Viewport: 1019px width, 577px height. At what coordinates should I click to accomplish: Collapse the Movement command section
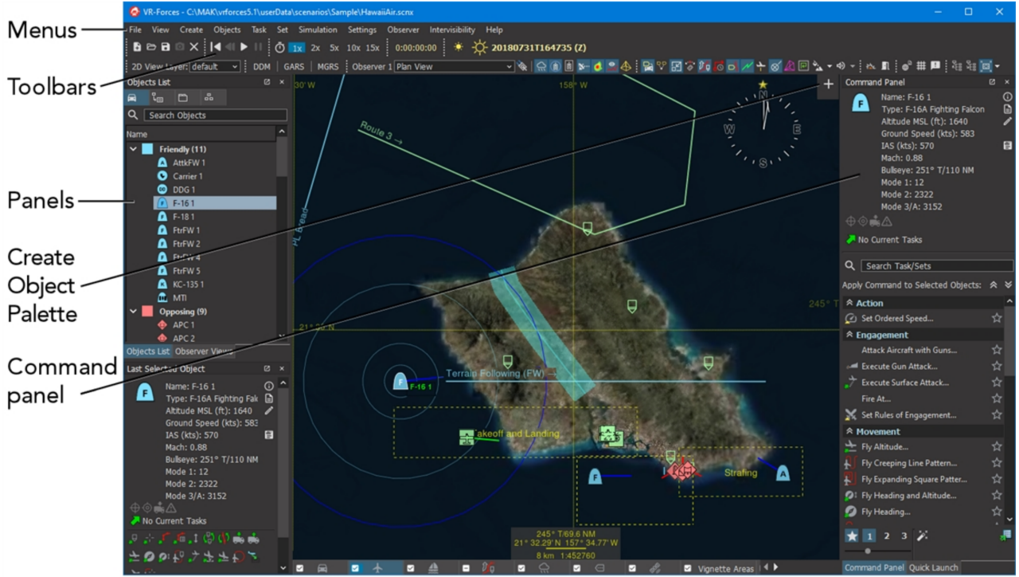pyautogui.click(x=849, y=431)
